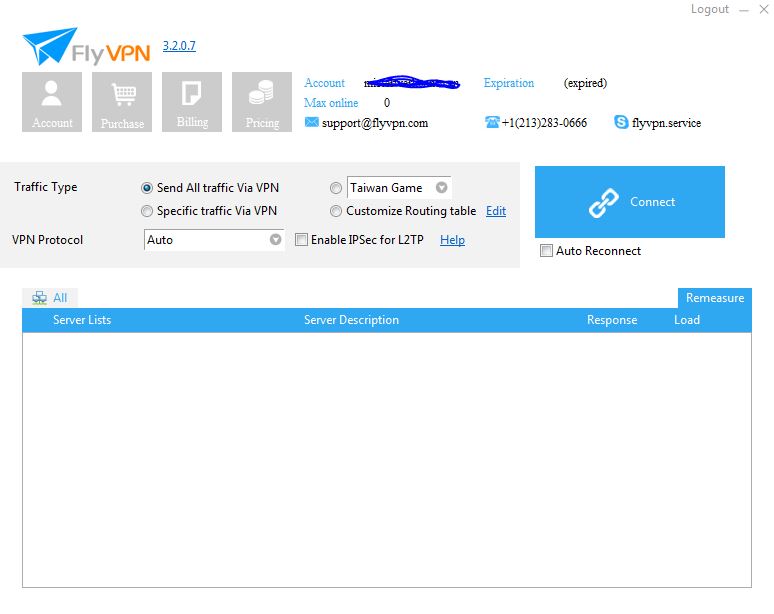Select the Taiwan Game radio option
The width and height of the screenshot is (774, 614).
(x=336, y=188)
